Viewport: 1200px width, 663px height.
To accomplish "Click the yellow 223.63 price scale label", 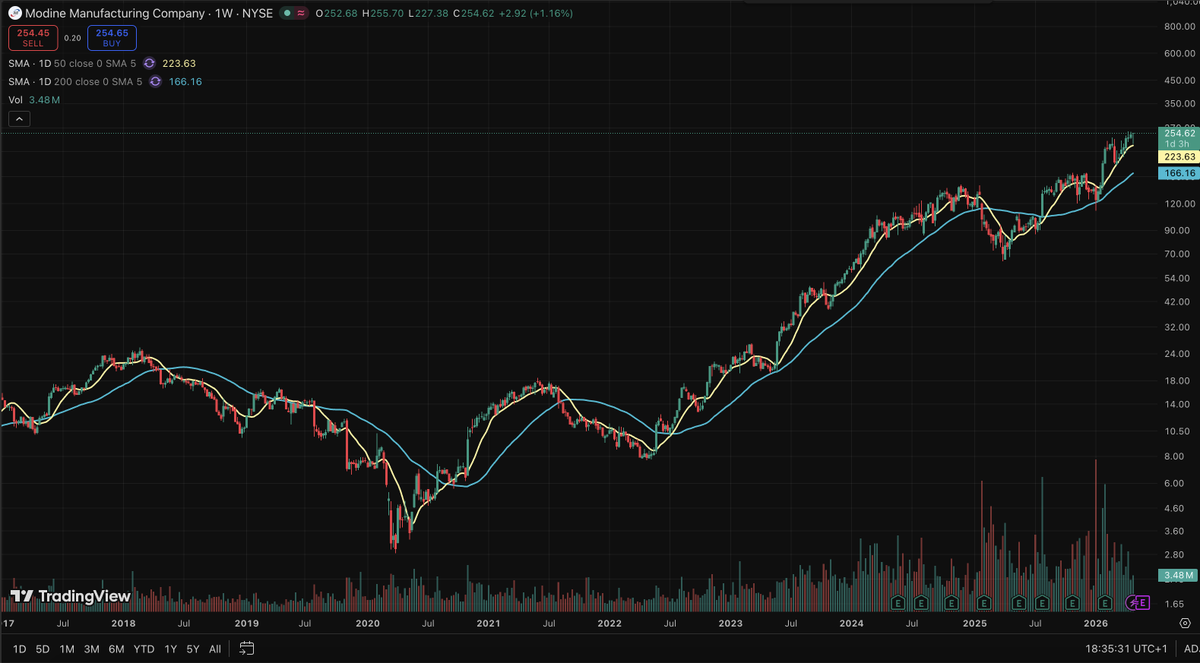I will pos(1177,157).
